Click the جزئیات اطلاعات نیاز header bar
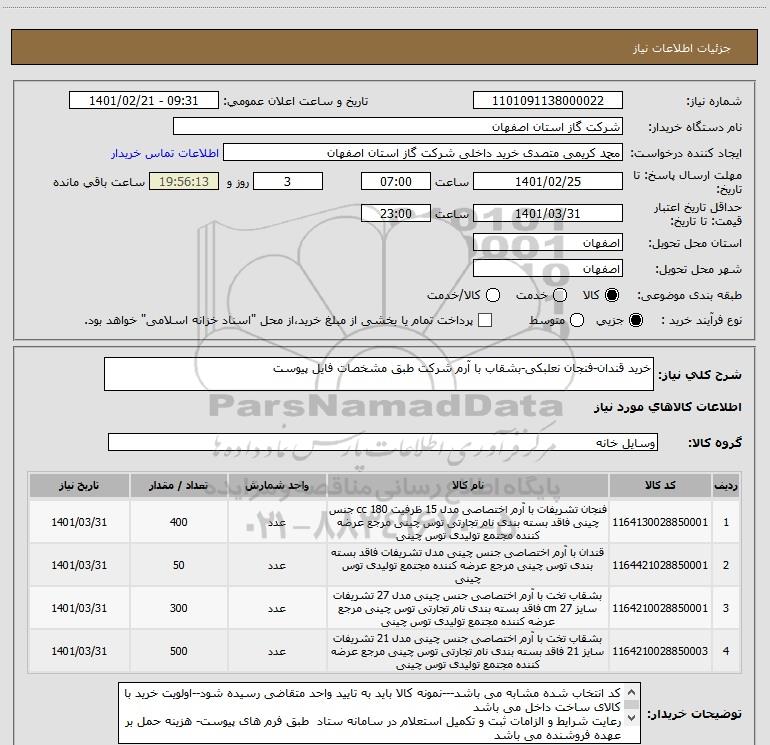The image size is (770, 745). pos(385,47)
